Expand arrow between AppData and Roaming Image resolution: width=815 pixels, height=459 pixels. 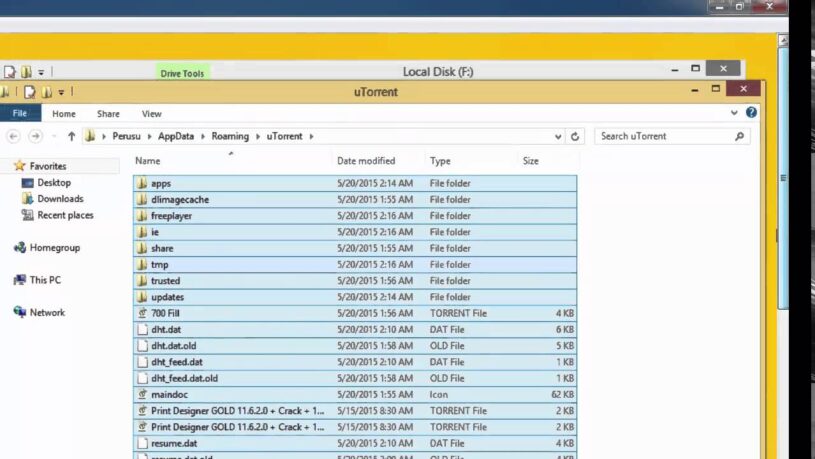pyautogui.click(x=203, y=136)
